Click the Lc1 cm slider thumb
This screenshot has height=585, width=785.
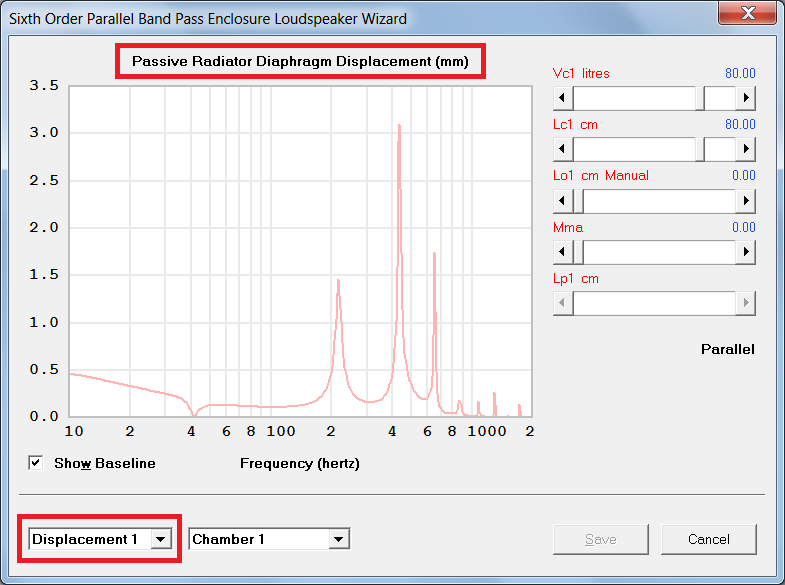700,149
